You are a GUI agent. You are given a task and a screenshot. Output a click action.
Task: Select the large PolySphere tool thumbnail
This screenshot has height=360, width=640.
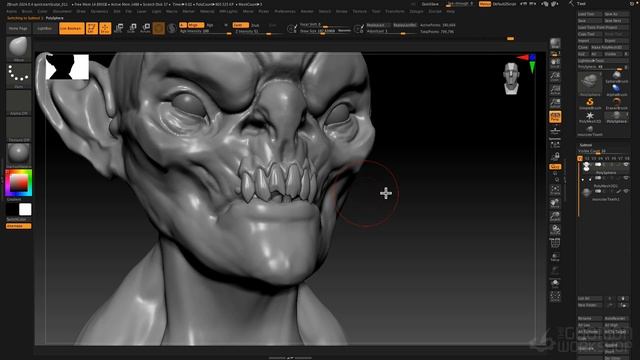[590, 83]
